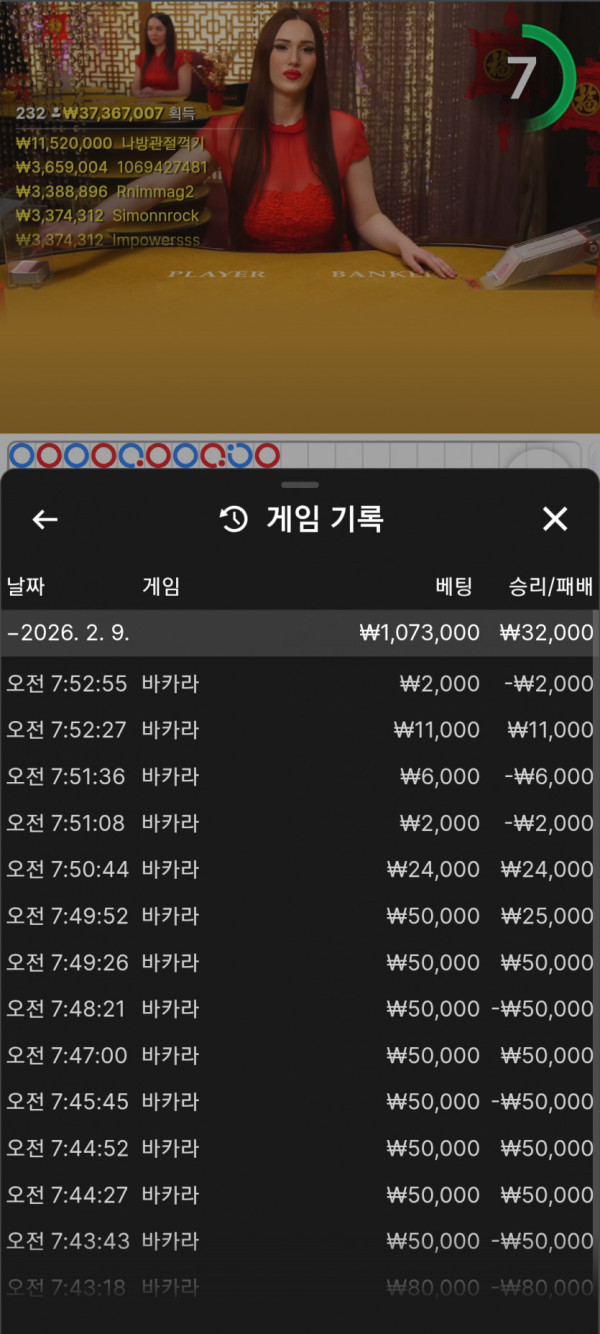
Task: Select the 날짜 column header
Action: pos(25,587)
